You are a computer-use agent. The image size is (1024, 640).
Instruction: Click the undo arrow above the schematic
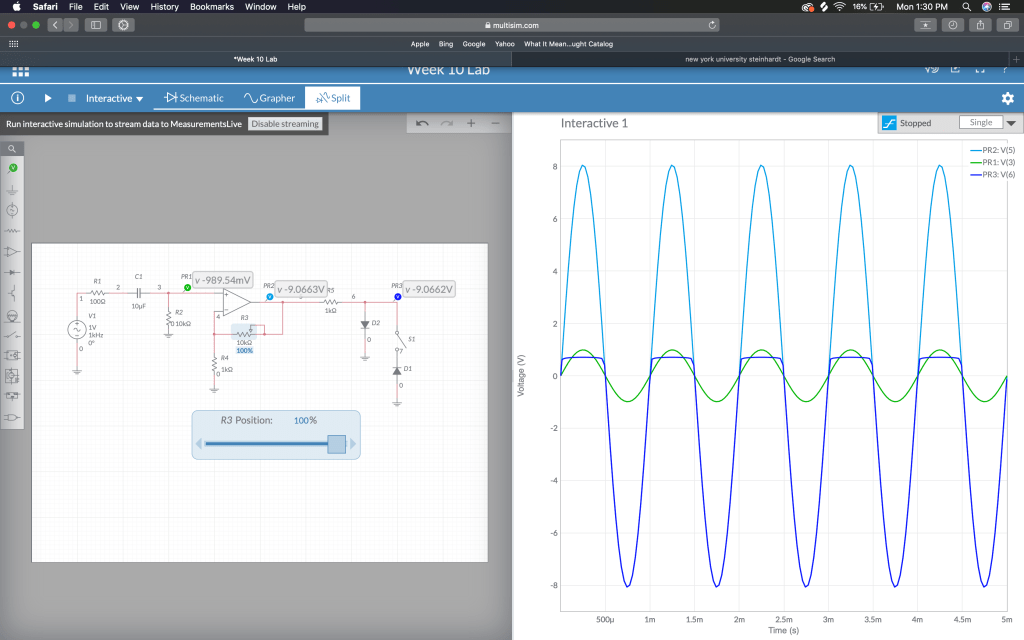pyautogui.click(x=422, y=123)
